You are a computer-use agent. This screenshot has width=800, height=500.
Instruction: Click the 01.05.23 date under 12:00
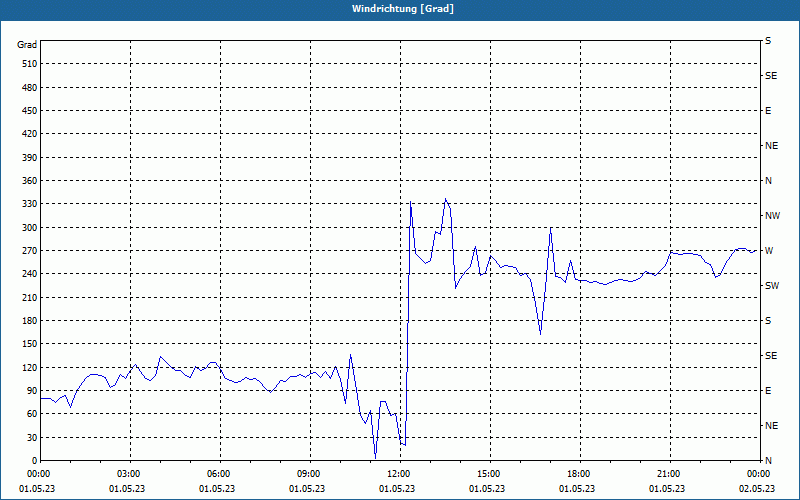[x=397, y=489]
